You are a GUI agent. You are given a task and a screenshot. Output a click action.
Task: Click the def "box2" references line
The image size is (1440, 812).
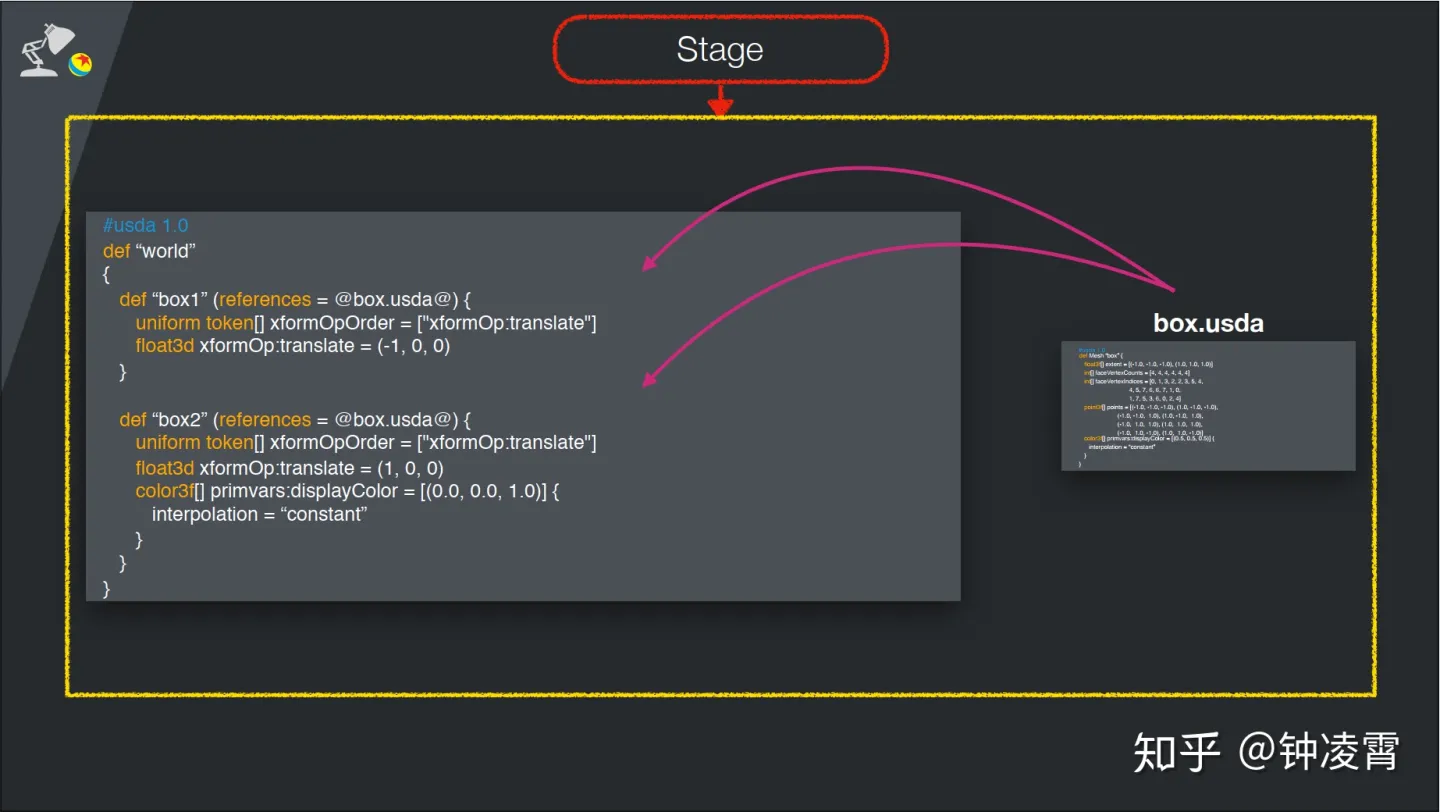[x=295, y=419]
